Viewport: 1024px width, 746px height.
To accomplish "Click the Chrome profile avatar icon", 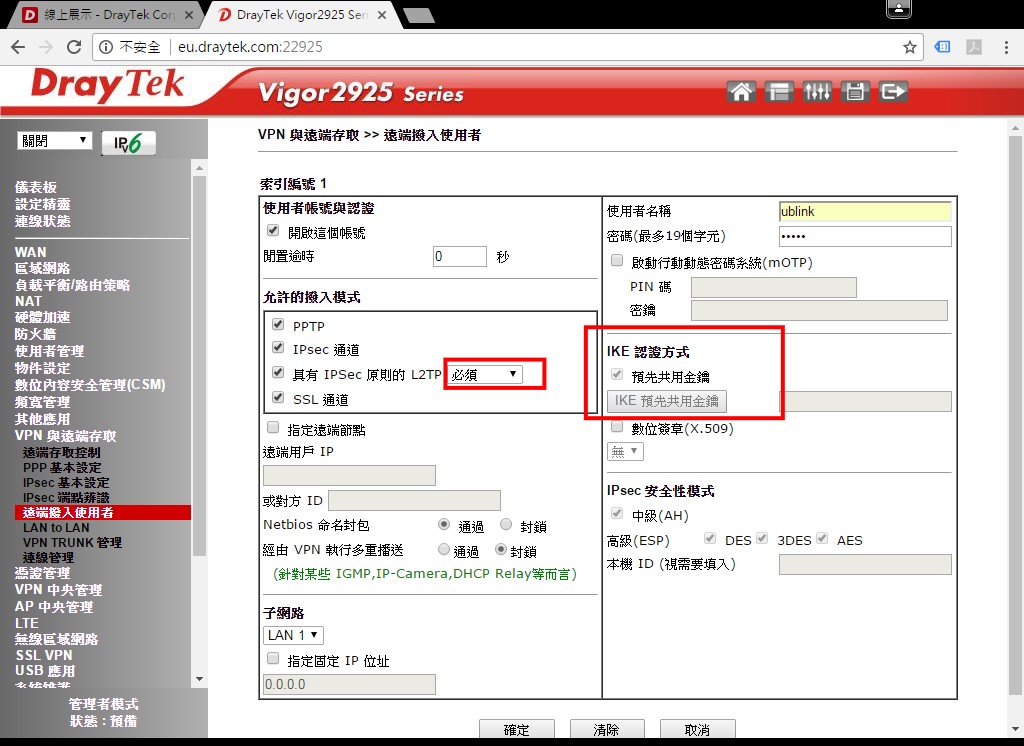I will click(x=899, y=8).
